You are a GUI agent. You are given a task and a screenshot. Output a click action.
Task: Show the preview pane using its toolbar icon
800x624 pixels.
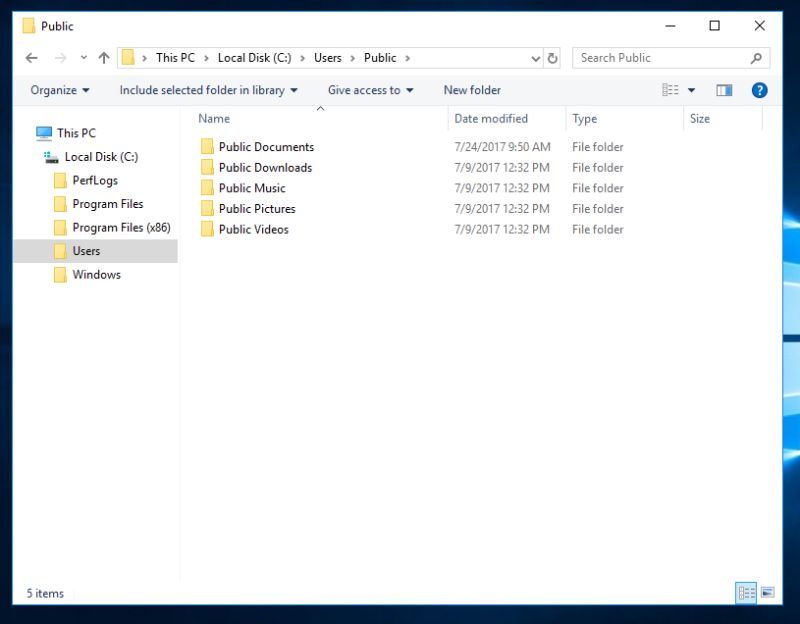click(723, 89)
